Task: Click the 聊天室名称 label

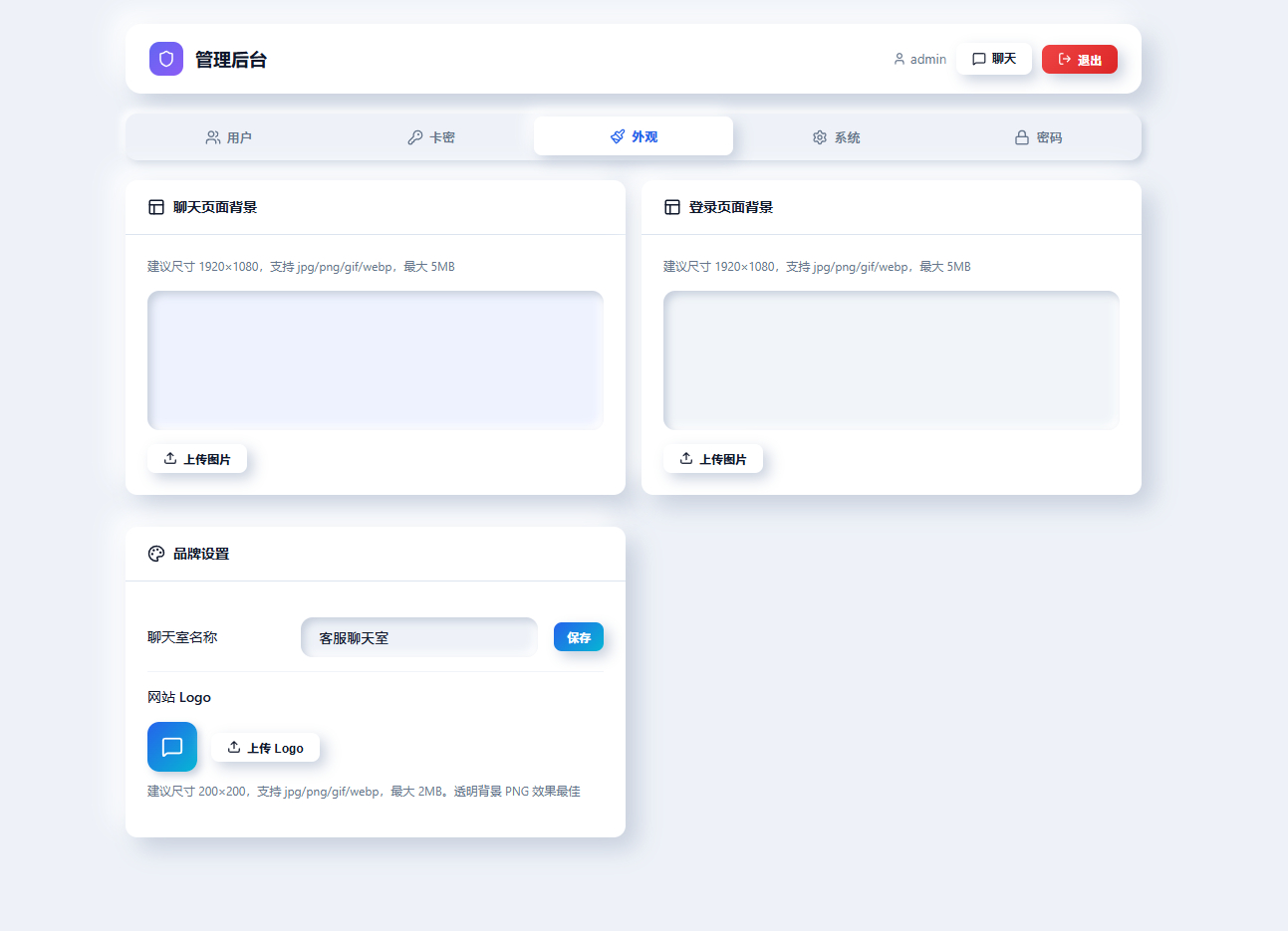Action: [182, 637]
